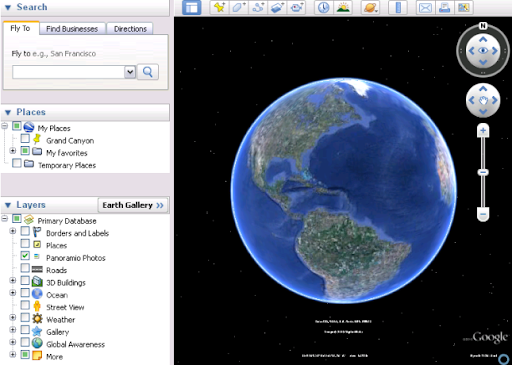Look up using the eye joystick arrow

(483, 40)
